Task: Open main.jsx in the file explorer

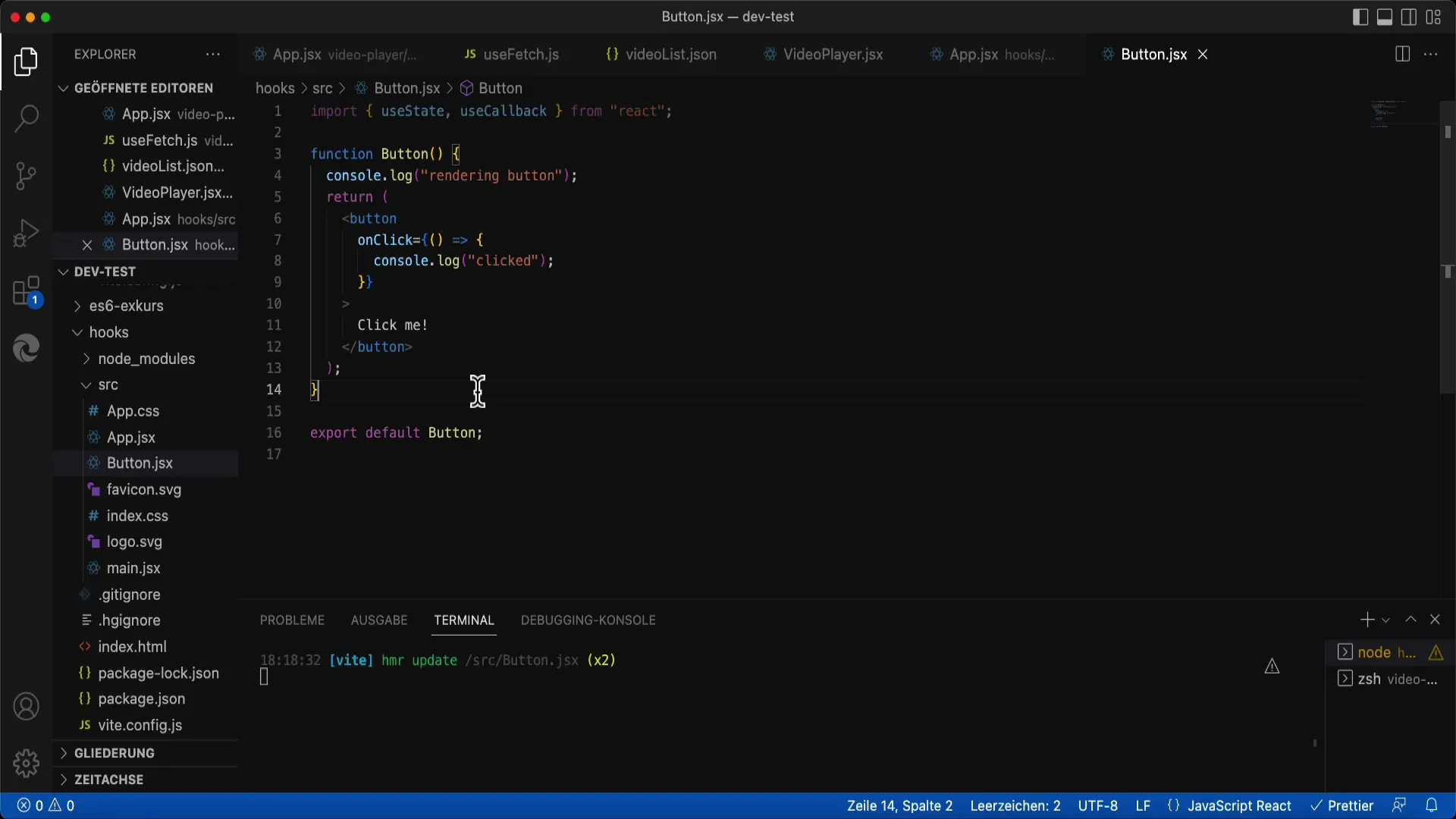Action: [133, 568]
